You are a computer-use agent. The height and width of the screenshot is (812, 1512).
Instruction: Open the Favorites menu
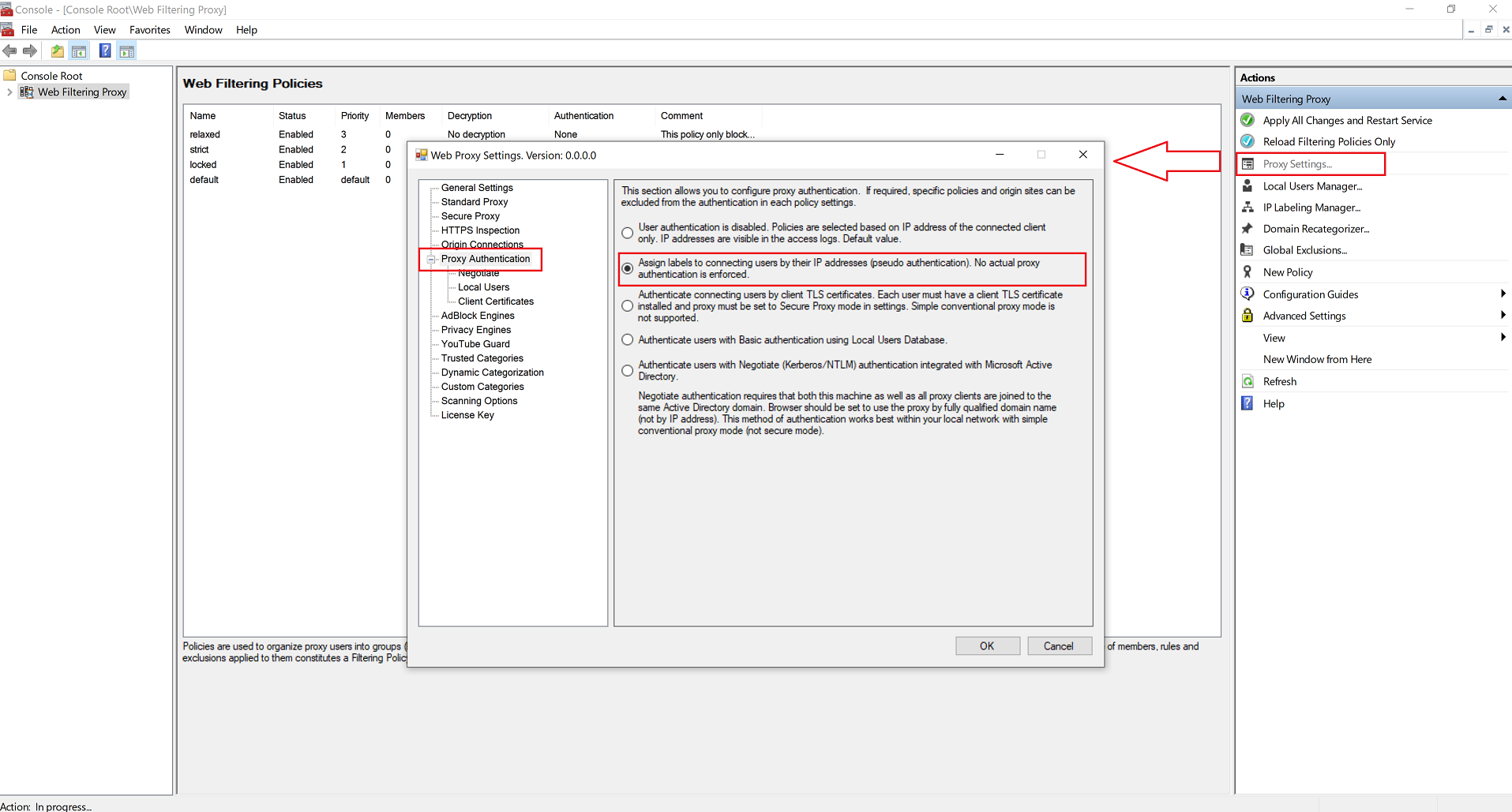point(150,30)
